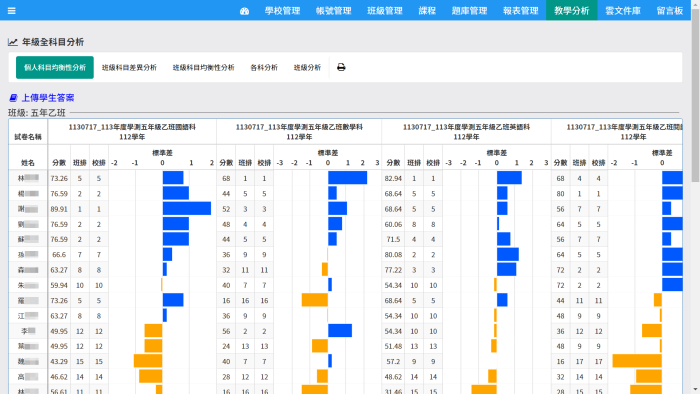Select the 個人科目均衡性分析 tab
This screenshot has width=700, height=394.
coord(55,67)
